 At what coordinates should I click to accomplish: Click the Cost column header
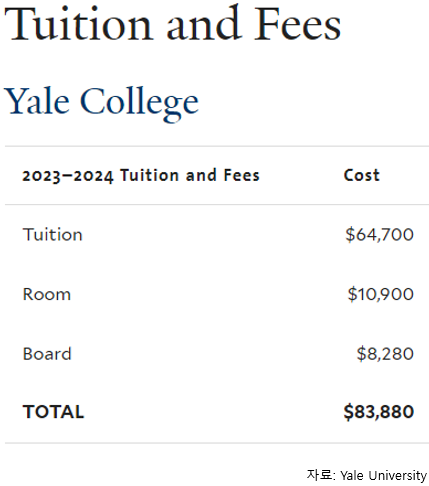pyautogui.click(x=362, y=175)
